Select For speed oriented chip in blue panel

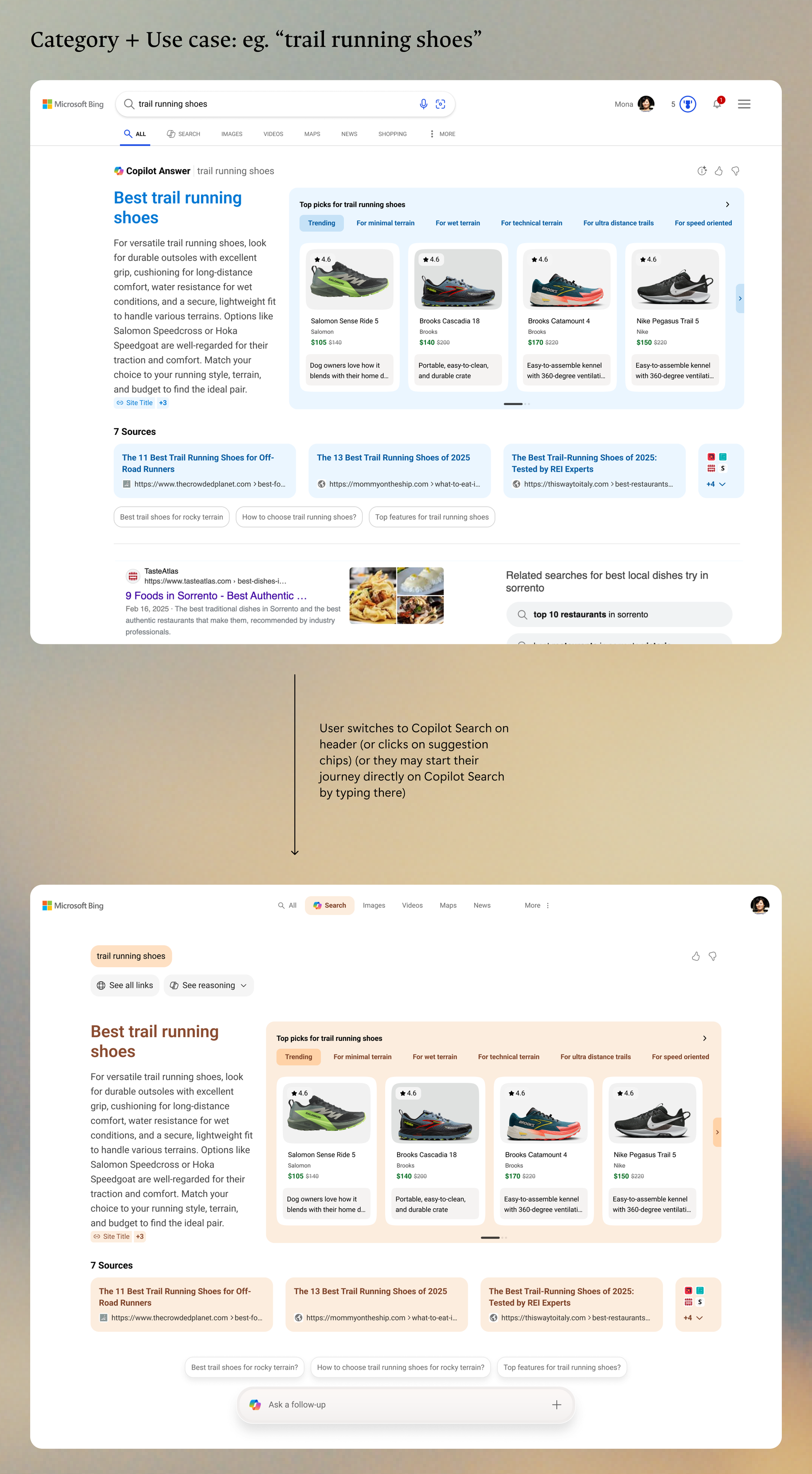coord(703,223)
